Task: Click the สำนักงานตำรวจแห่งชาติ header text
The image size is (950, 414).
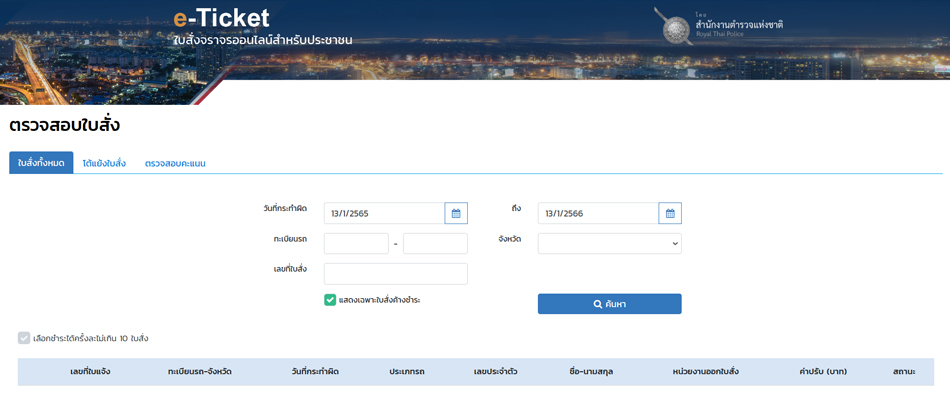Action: click(740, 24)
